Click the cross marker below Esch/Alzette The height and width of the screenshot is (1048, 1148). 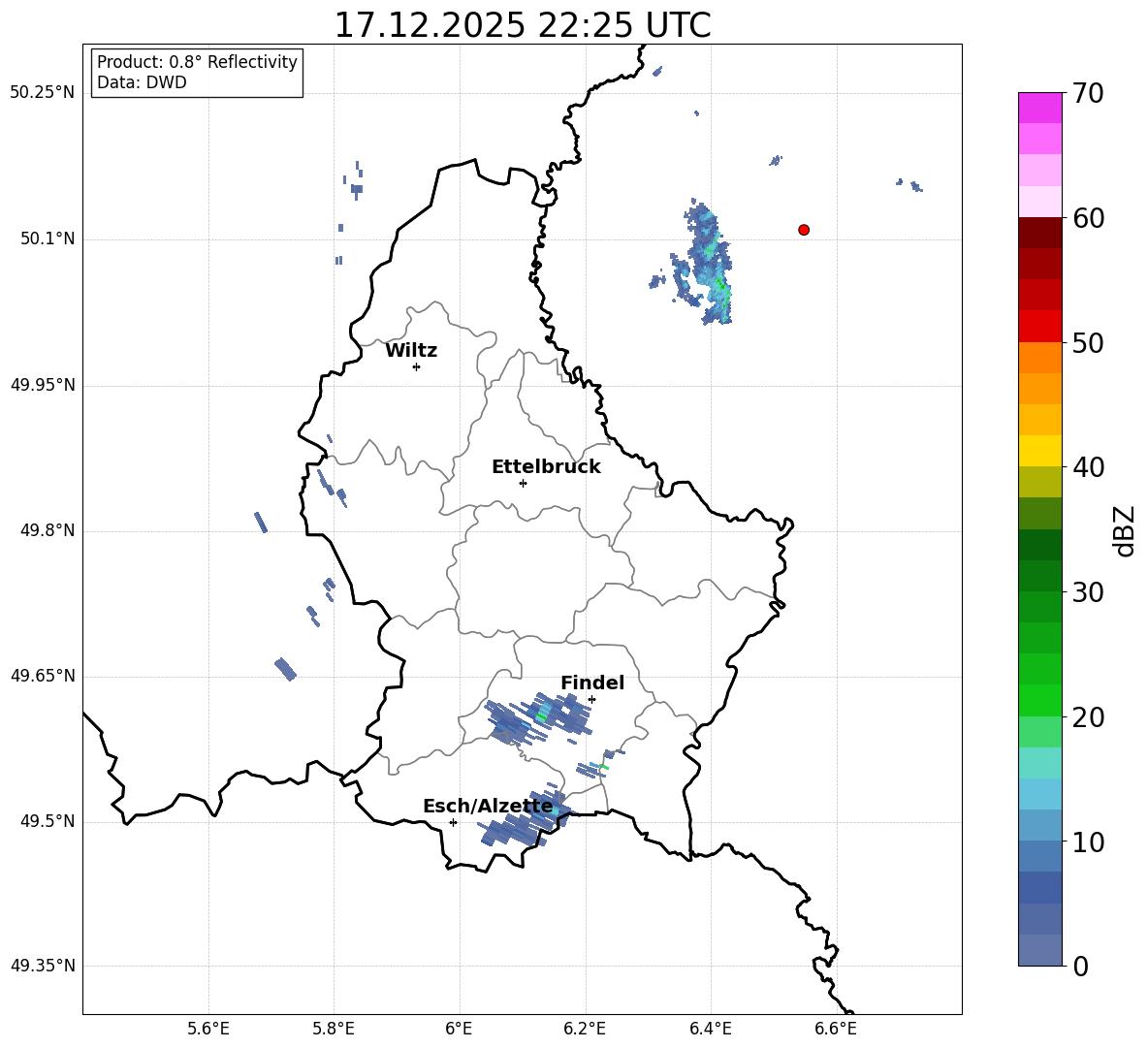click(x=453, y=822)
